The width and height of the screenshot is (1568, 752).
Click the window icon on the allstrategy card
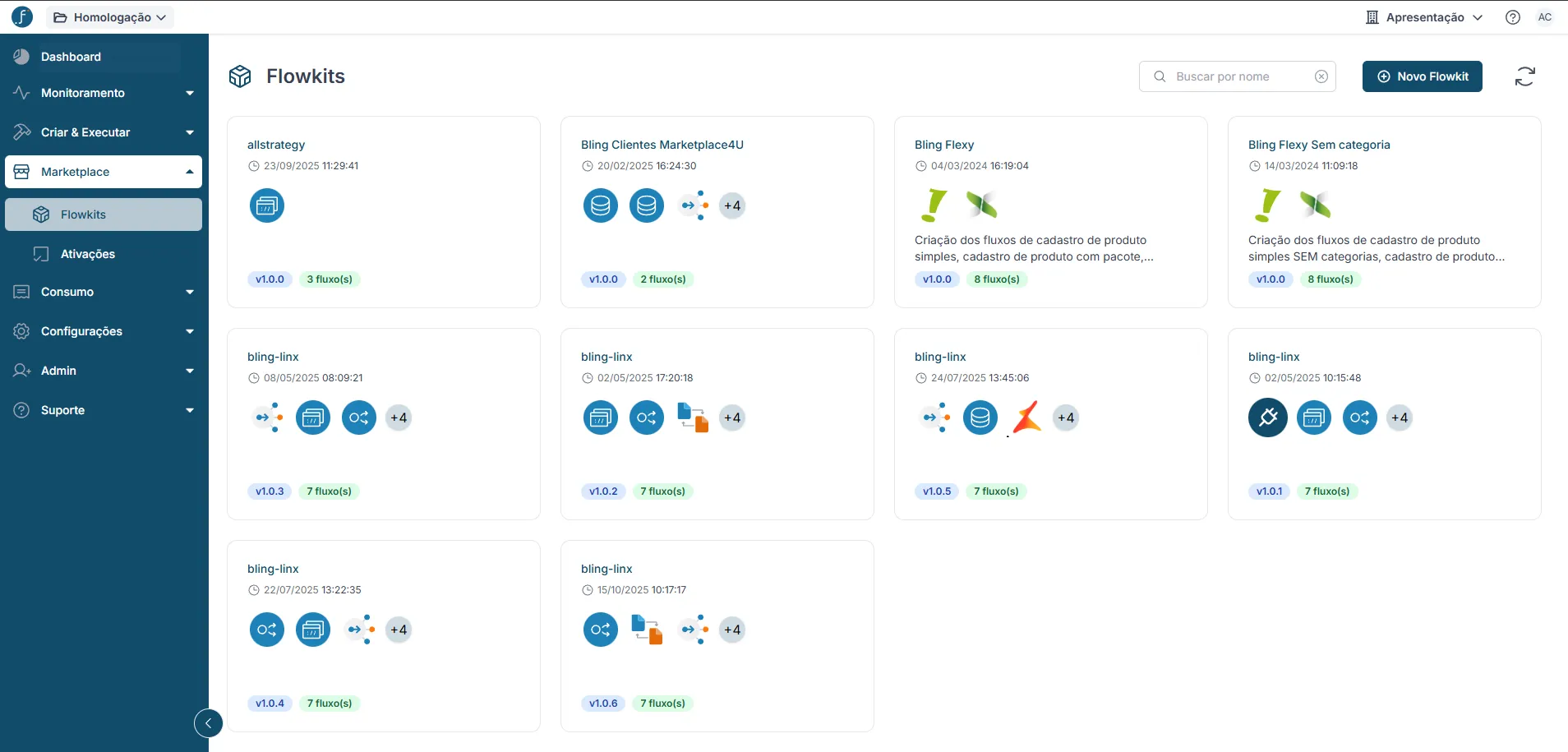click(x=267, y=205)
